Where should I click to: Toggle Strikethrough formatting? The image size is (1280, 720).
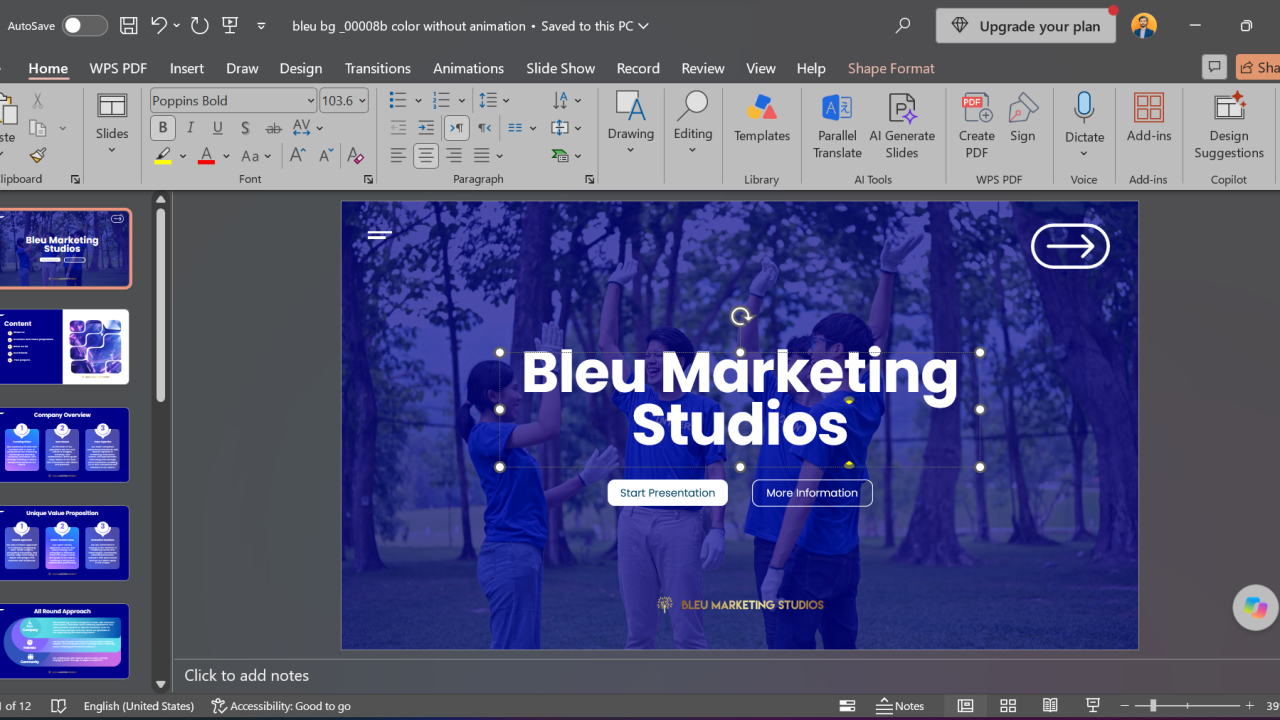[x=273, y=128]
